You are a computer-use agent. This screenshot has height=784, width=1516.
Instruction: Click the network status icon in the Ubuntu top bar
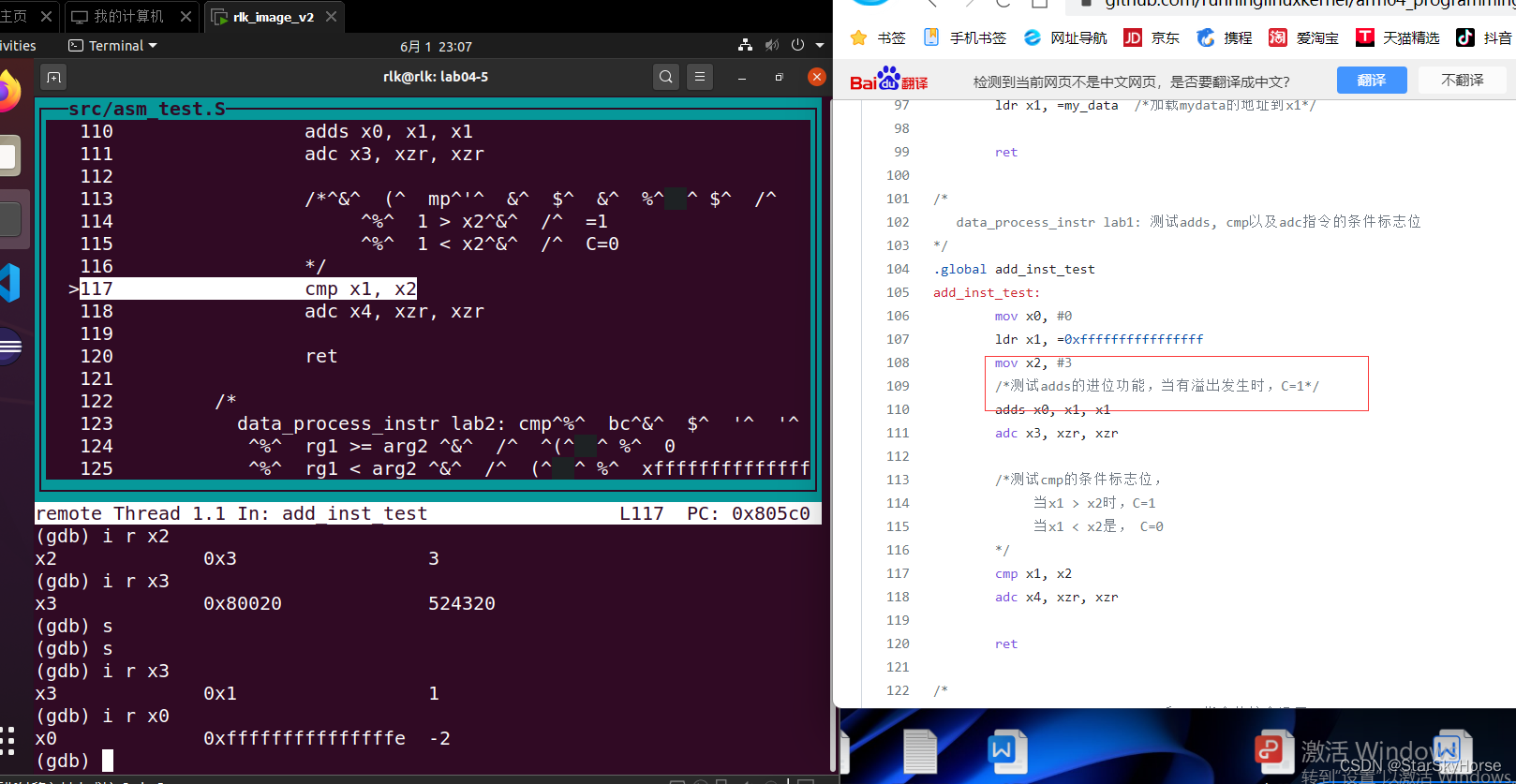745,45
